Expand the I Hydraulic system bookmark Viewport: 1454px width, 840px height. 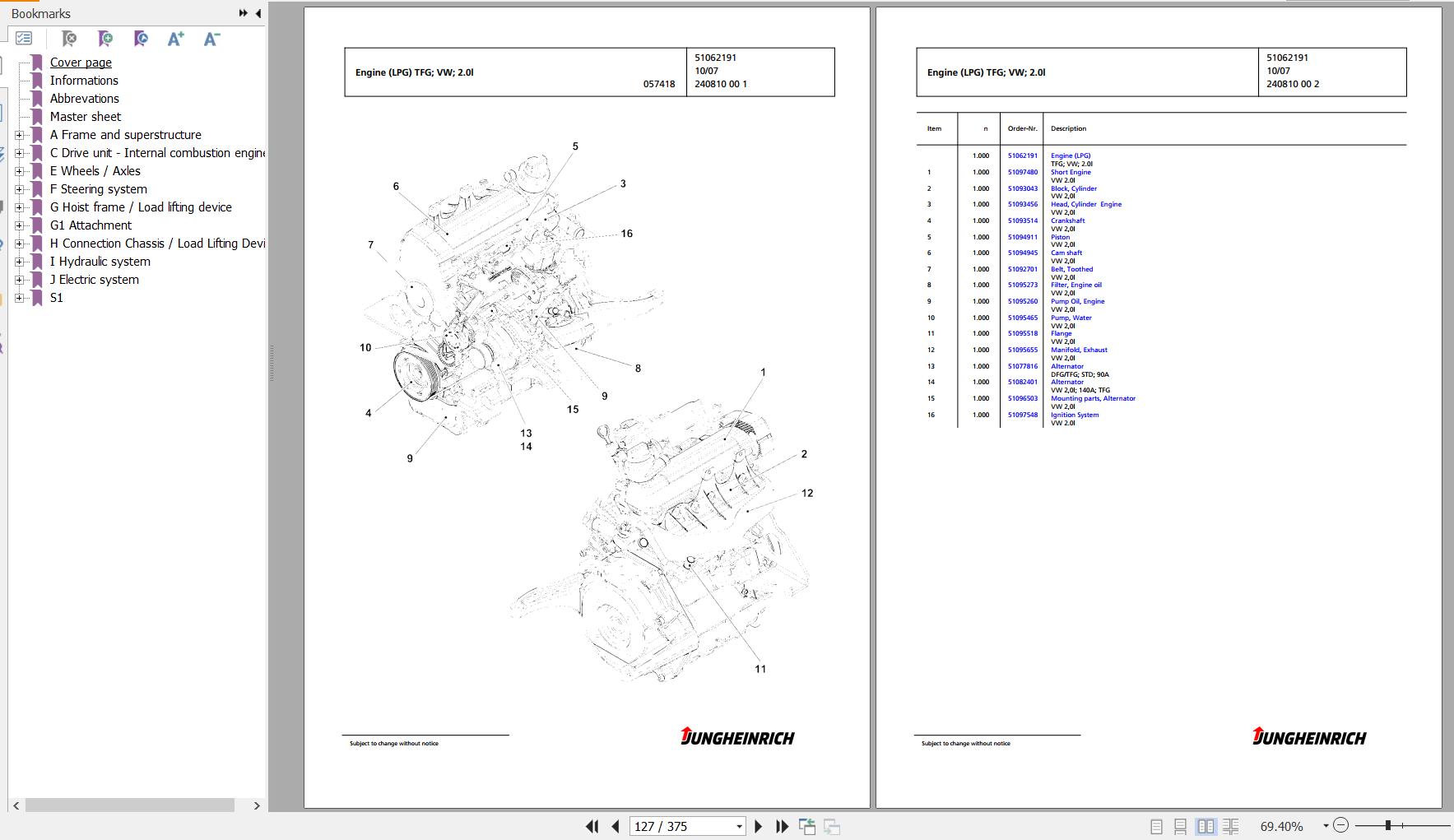19,262
